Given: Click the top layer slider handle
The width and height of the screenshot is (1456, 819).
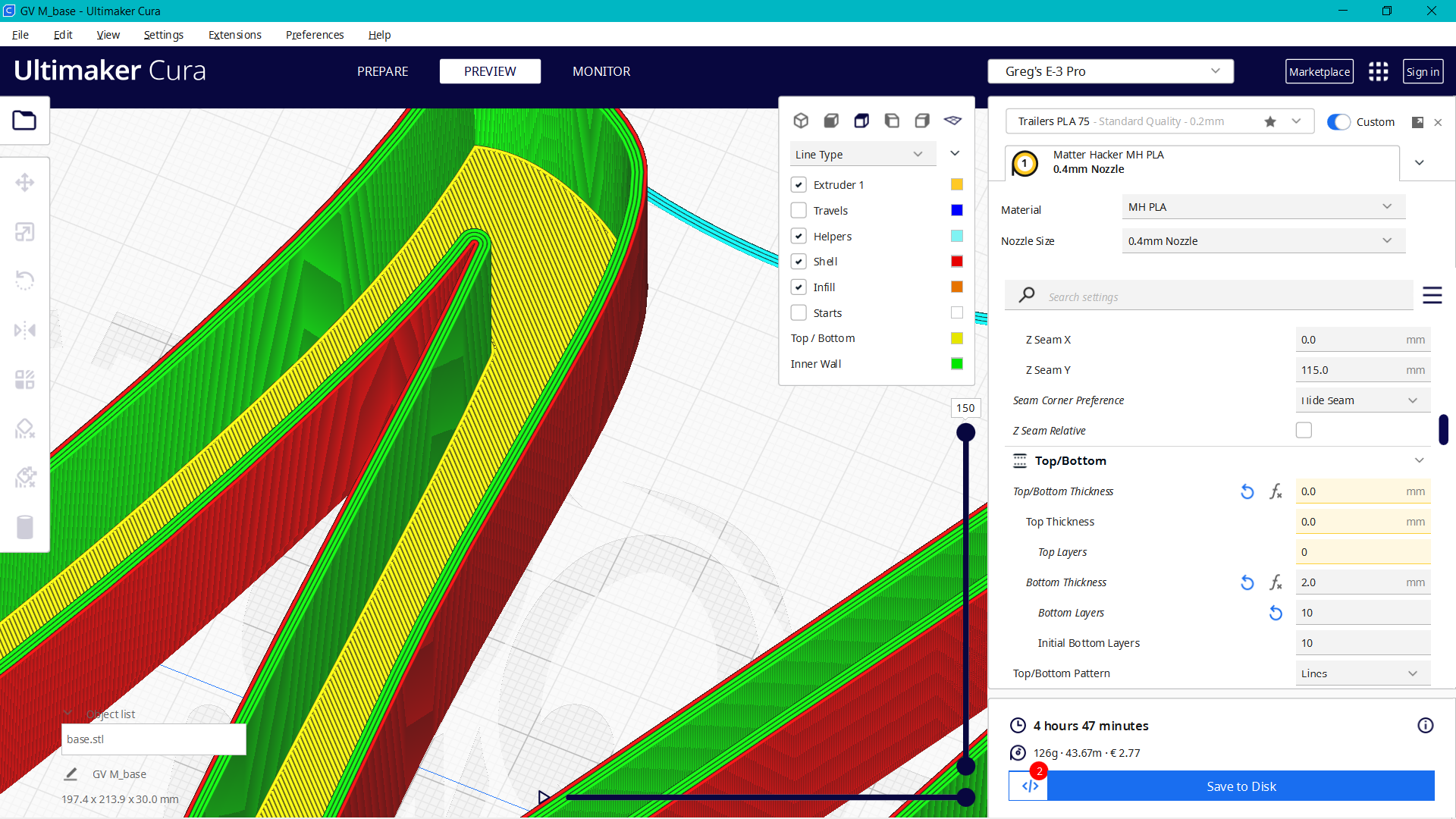Looking at the screenshot, I should pos(965,432).
